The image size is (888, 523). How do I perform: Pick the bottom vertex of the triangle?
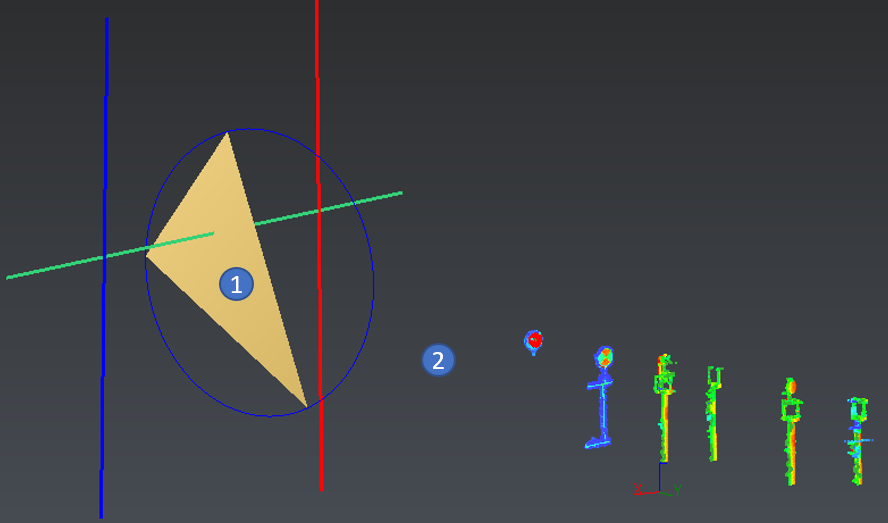click(305, 405)
